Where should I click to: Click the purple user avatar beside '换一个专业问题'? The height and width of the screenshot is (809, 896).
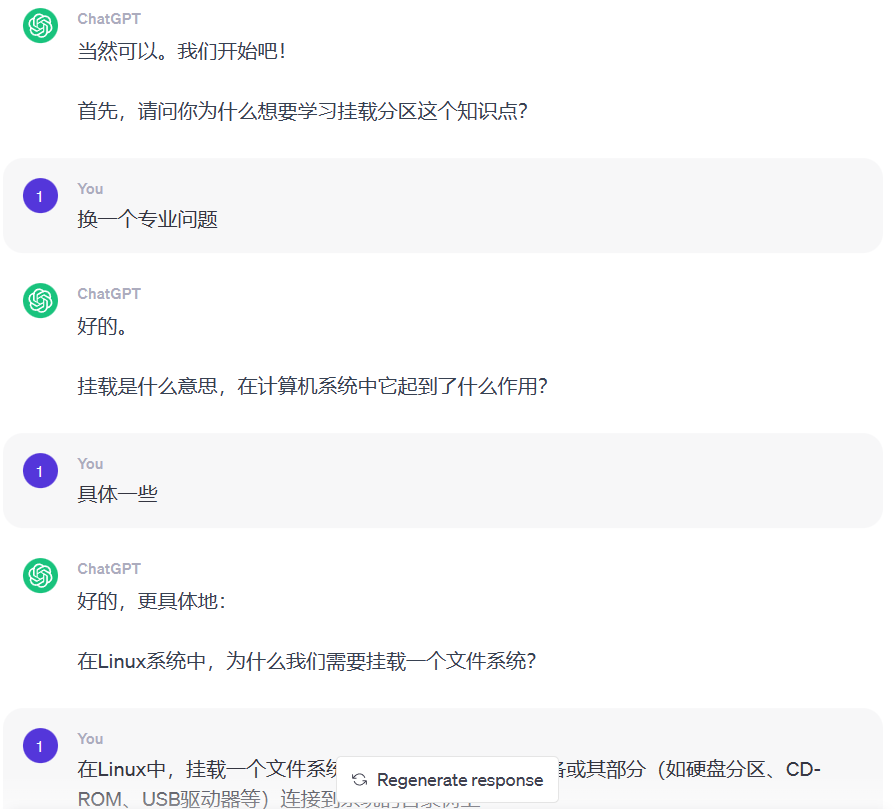pyautogui.click(x=40, y=195)
